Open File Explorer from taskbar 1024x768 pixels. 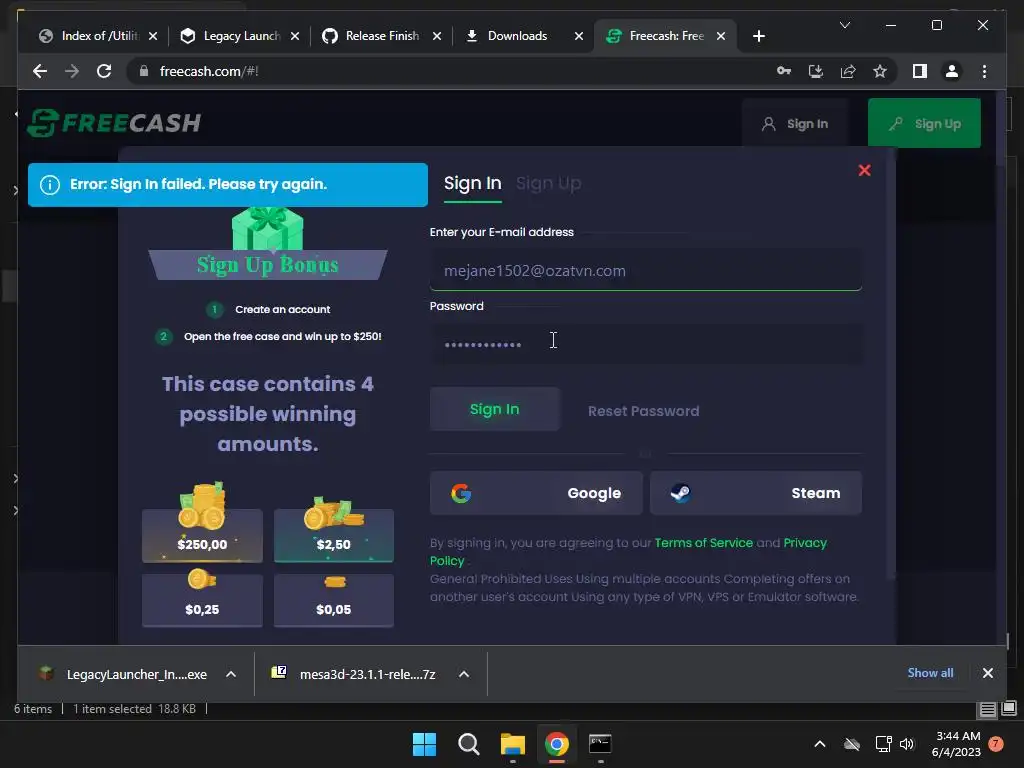(x=513, y=744)
